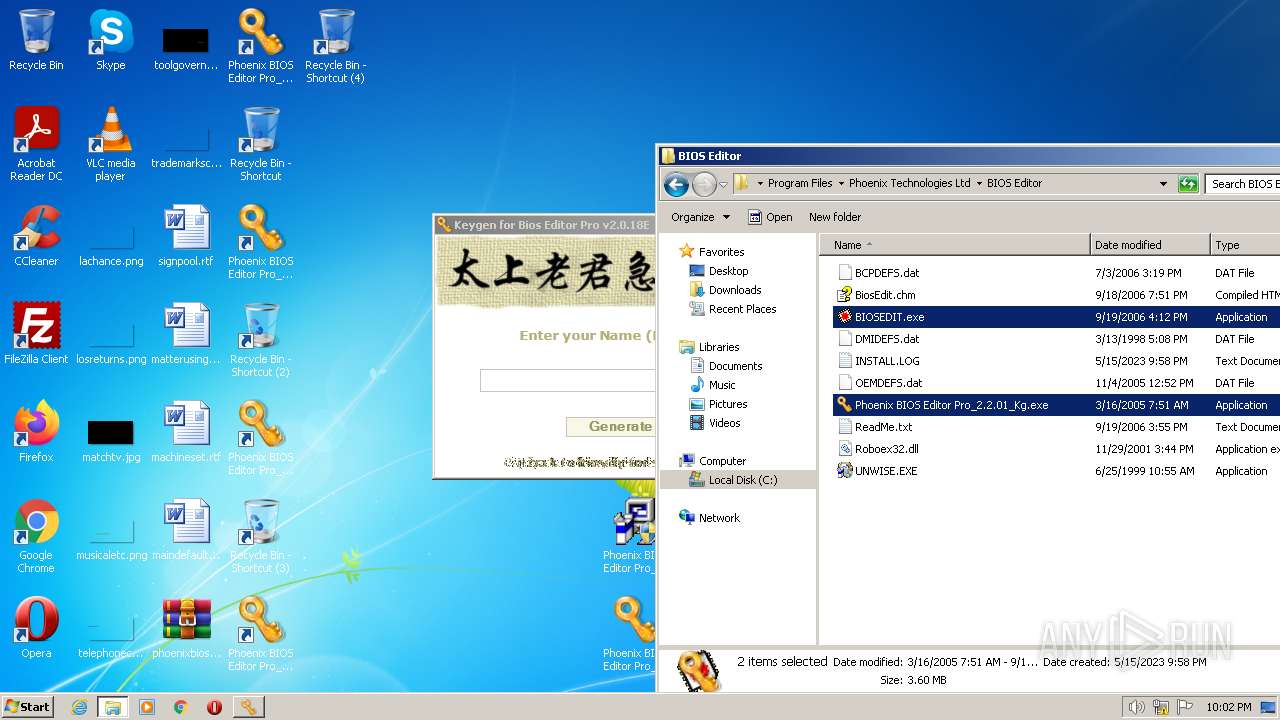This screenshot has height=720, width=1280.
Task: Select machineset.rtf desktop file
Action: coord(186,432)
